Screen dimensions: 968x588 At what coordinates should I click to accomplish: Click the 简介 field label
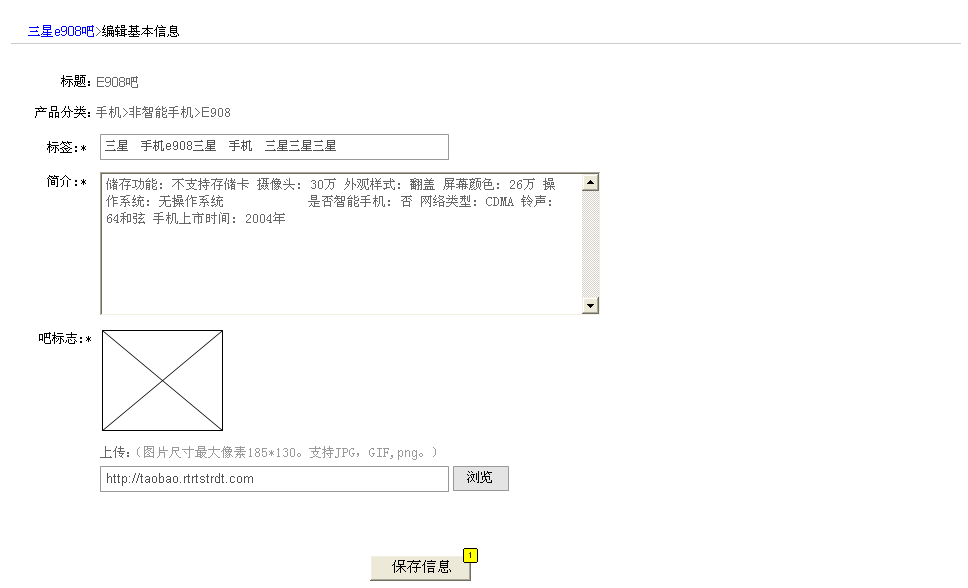(x=67, y=182)
